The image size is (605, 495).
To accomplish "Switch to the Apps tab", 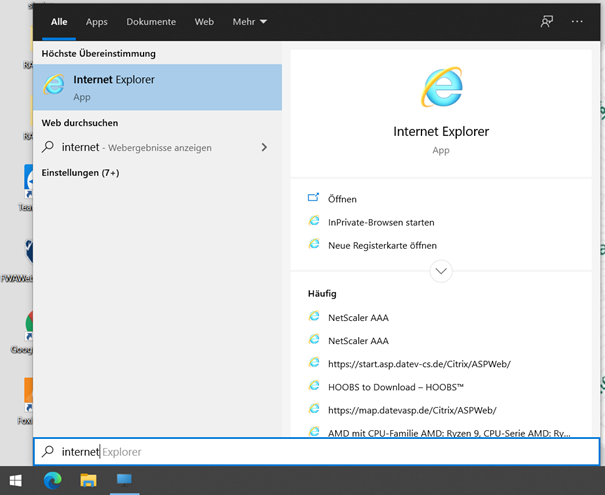I will 96,22.
